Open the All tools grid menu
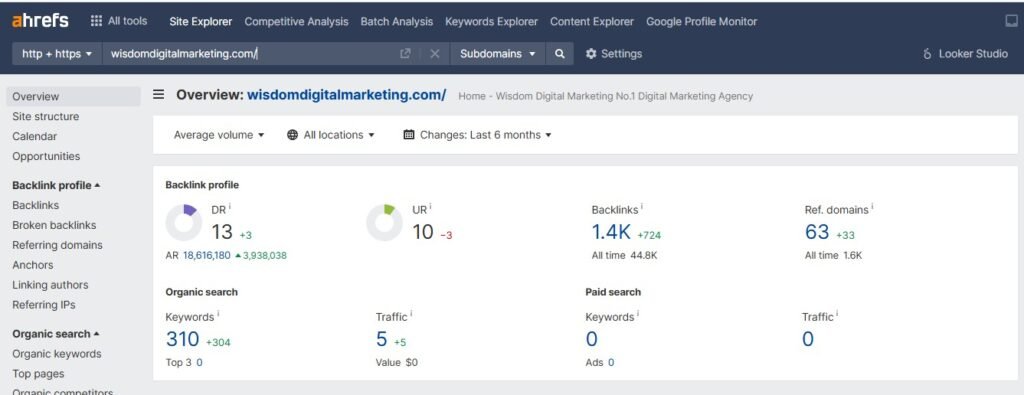Screen dimensions: 1024x395 pos(119,21)
